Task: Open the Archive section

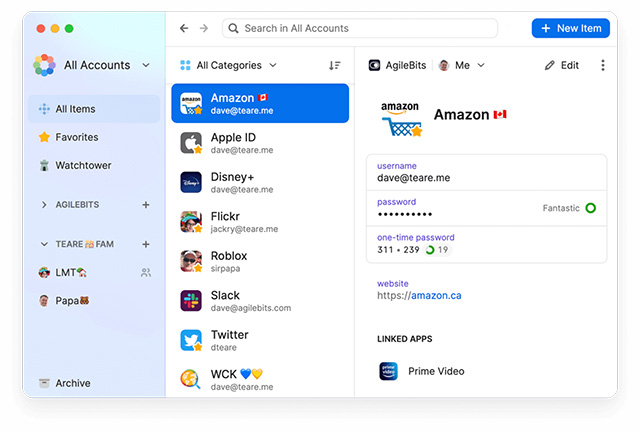Action: click(x=94, y=383)
